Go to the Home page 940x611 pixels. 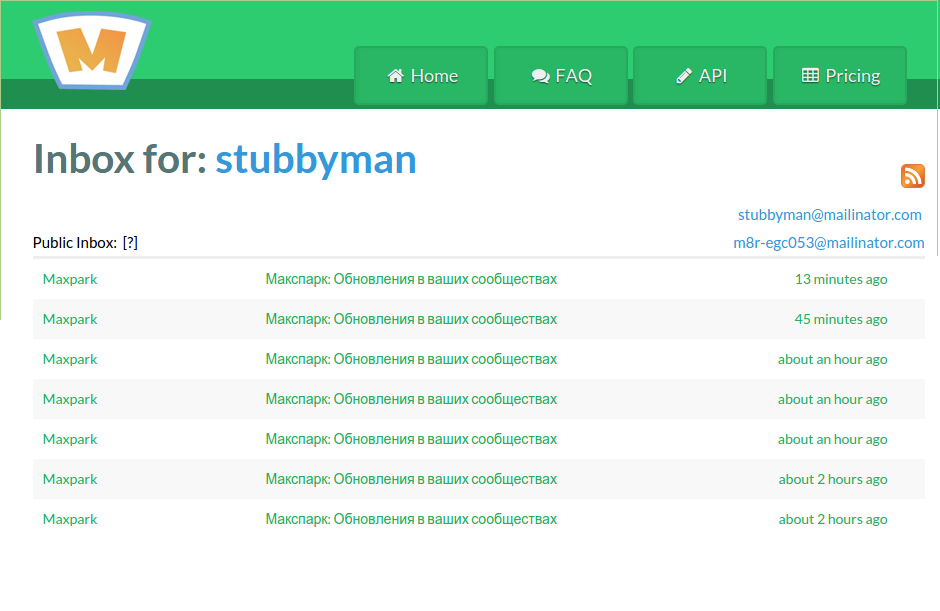tap(421, 76)
